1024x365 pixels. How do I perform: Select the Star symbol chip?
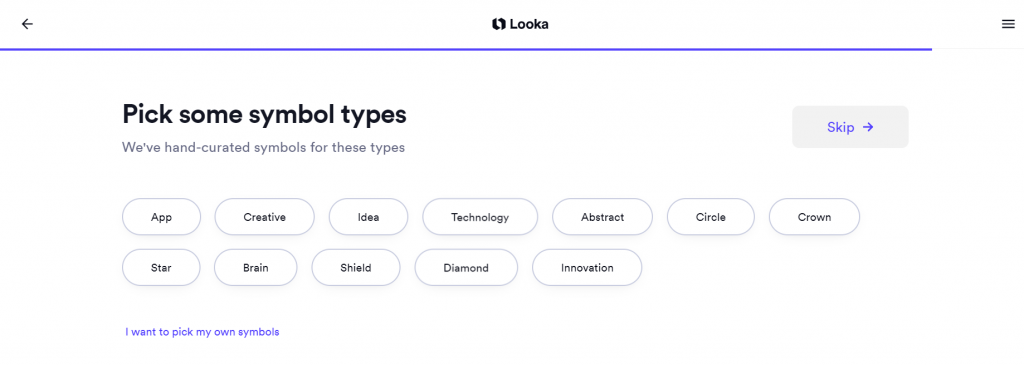tap(161, 268)
